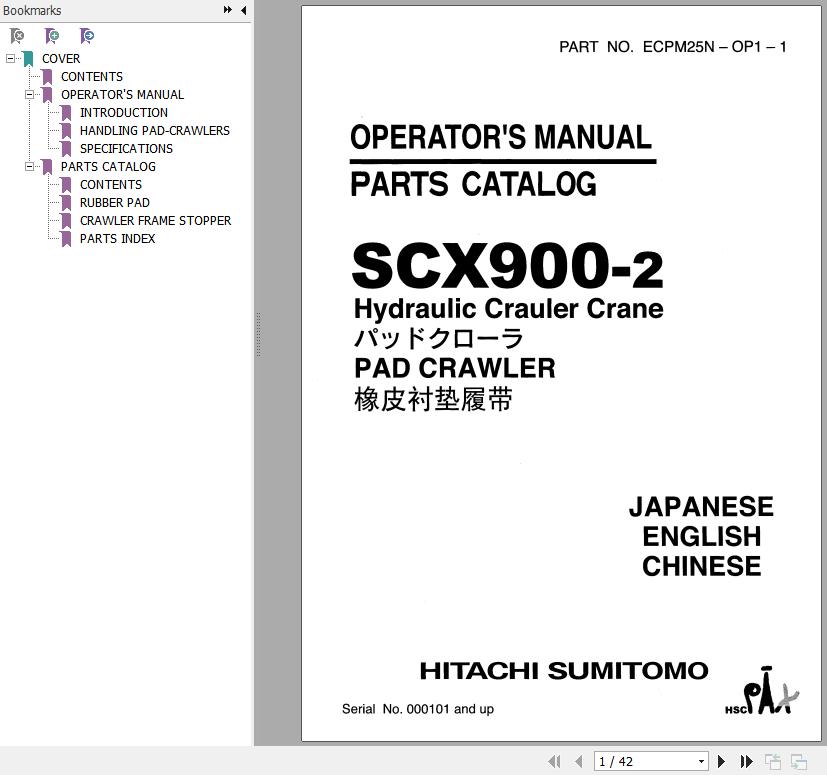Open the HANDLING PAD-CRAWLERS bookmark
The image size is (827, 775).
click(155, 130)
